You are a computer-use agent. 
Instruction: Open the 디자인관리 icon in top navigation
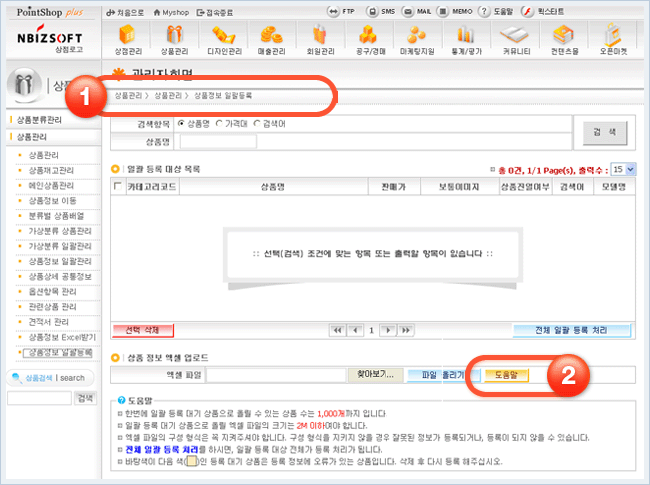(225, 38)
